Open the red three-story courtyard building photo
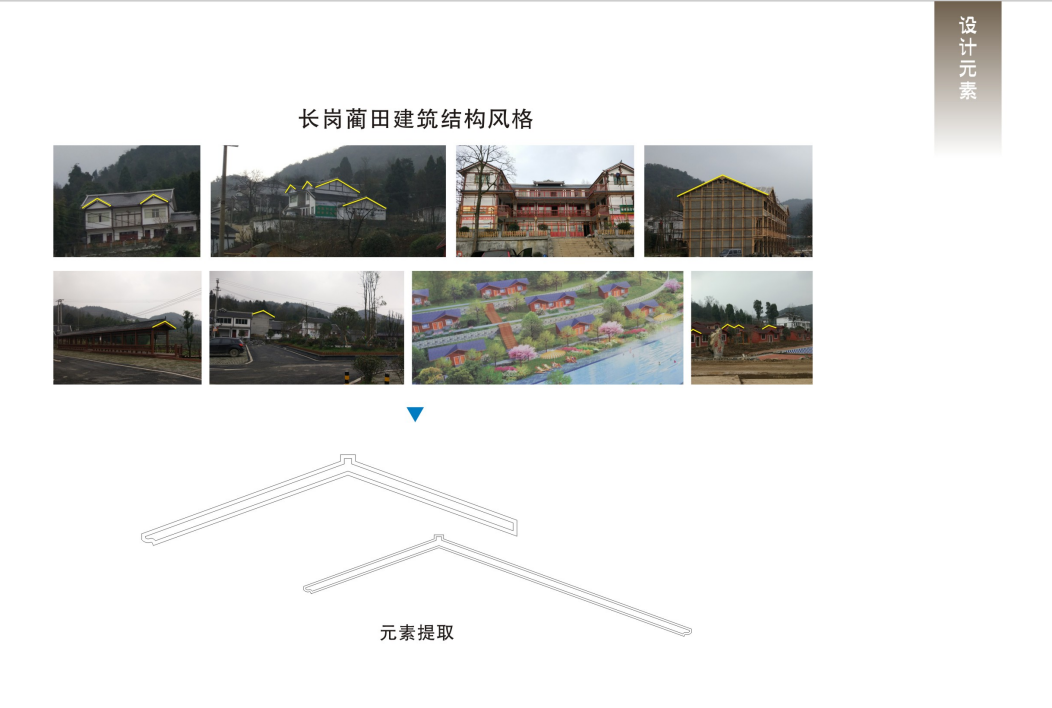Image resolution: width=1052 pixels, height=708 pixels. coord(545,201)
